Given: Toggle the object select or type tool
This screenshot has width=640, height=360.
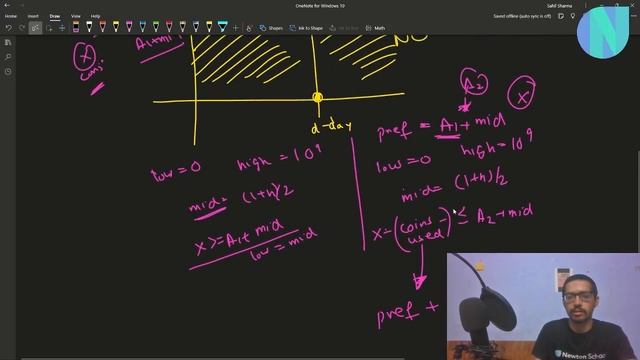Looking at the screenshot, I should pos(36,28).
